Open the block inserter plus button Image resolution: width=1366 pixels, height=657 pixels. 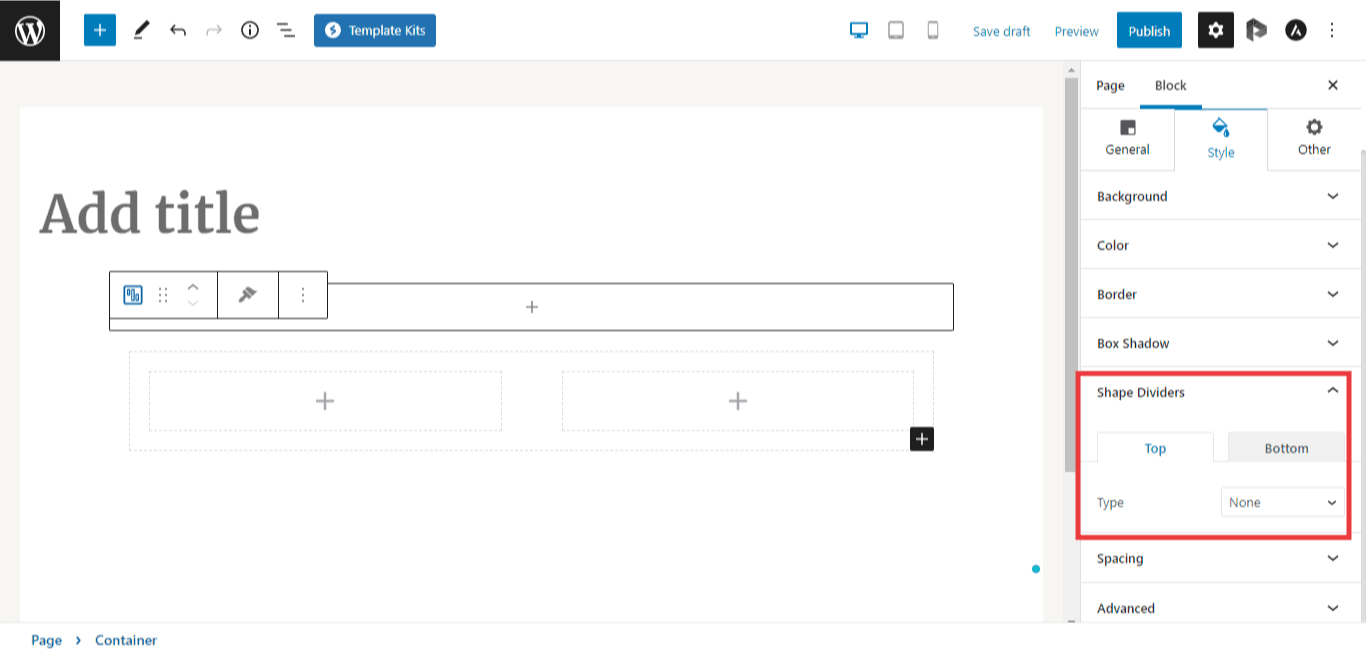(100, 30)
